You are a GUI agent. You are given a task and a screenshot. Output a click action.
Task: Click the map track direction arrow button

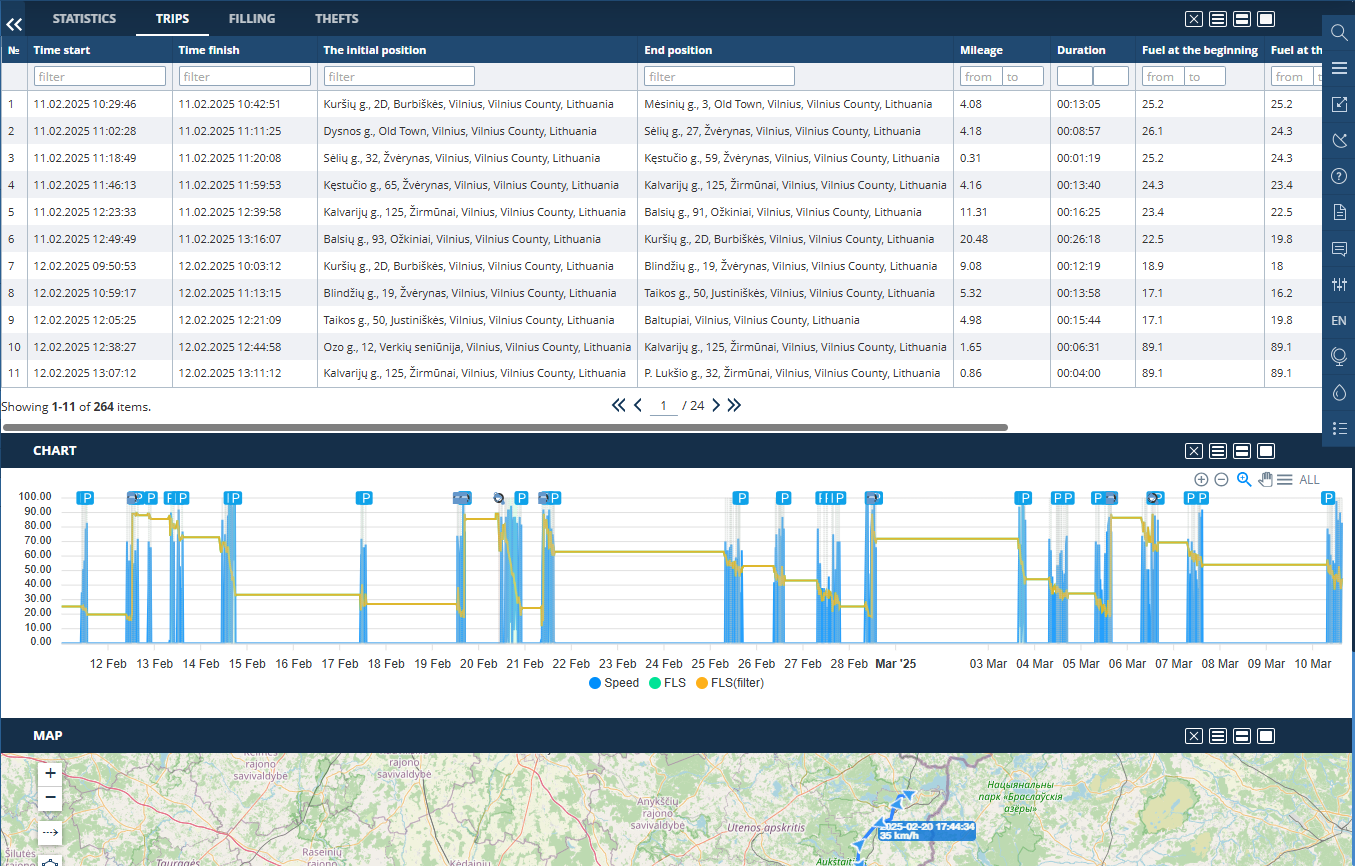click(x=50, y=832)
